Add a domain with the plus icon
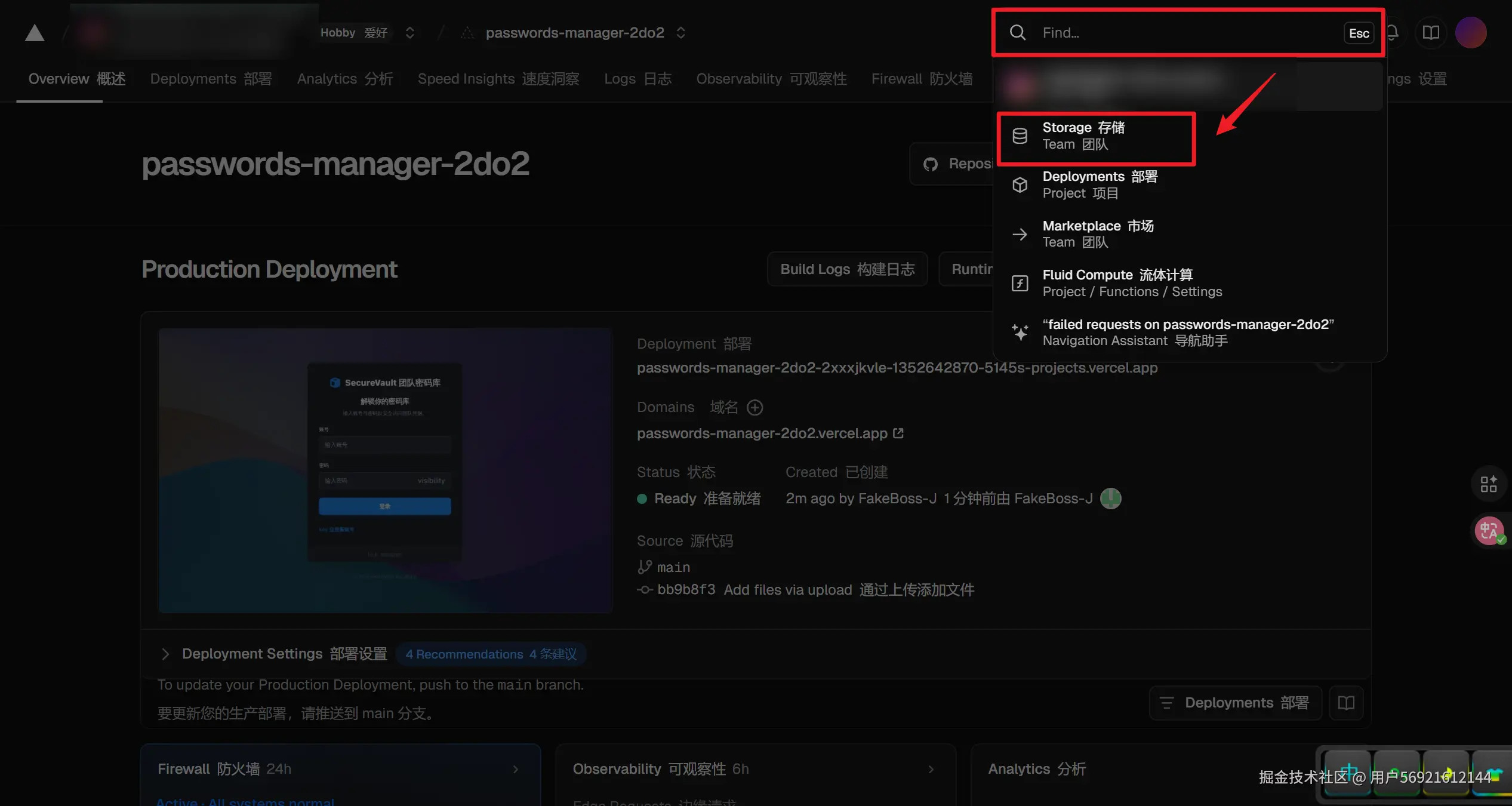Viewport: 1512px width, 806px height. click(x=755, y=408)
